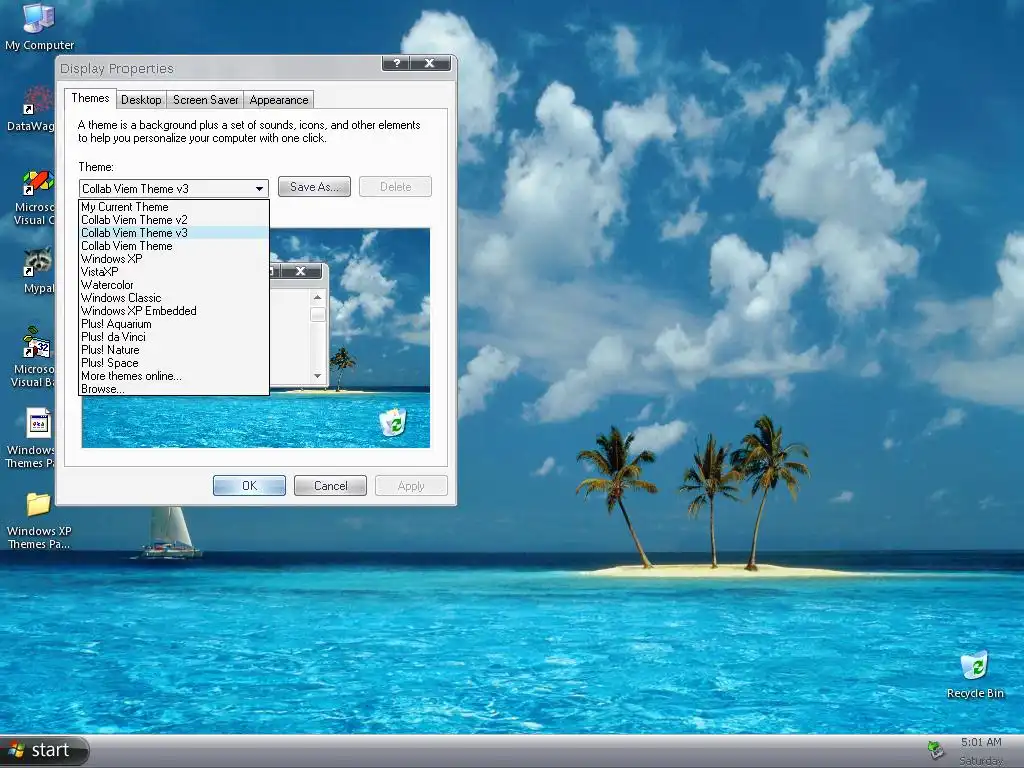Choose Watercolor theme from the list
Image resolution: width=1024 pixels, height=768 pixels.
click(174, 285)
